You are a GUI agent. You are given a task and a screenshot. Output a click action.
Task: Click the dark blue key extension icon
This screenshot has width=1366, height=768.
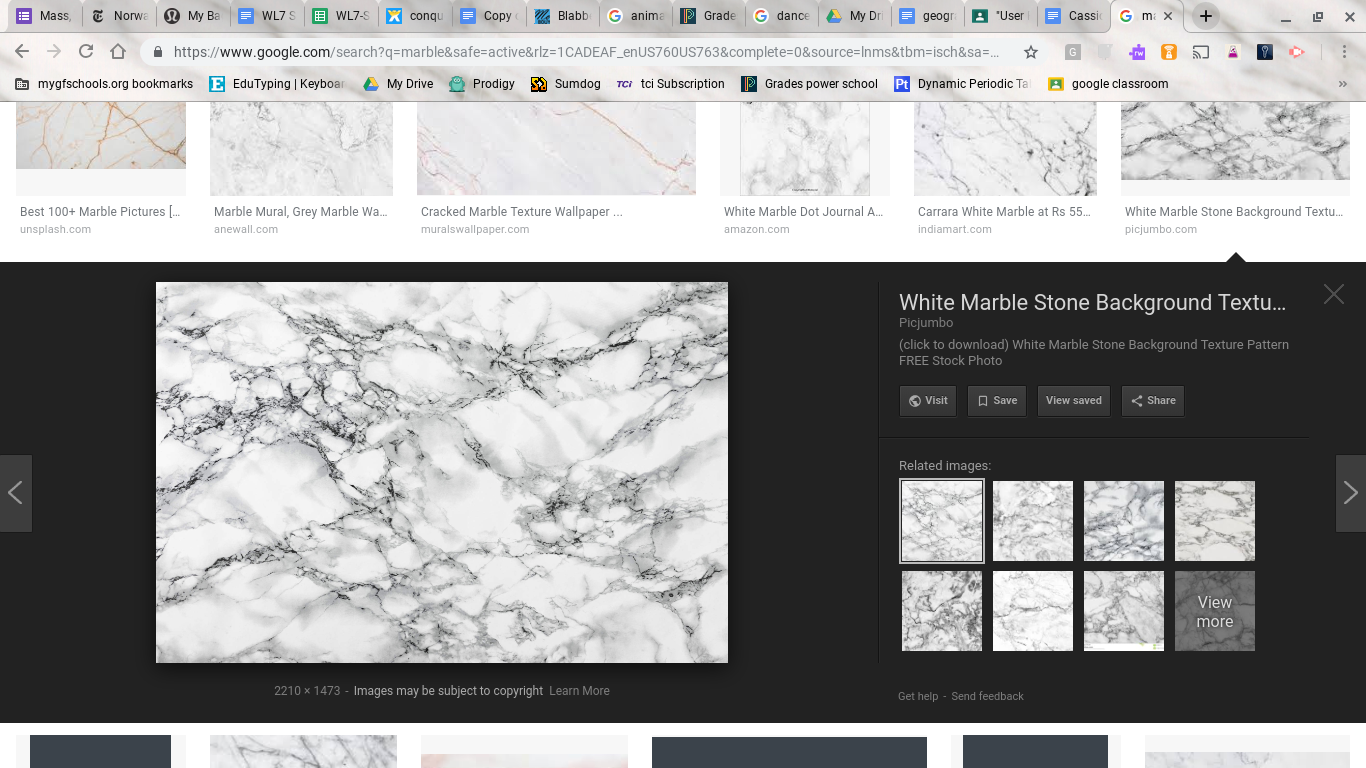pyautogui.click(x=1265, y=52)
